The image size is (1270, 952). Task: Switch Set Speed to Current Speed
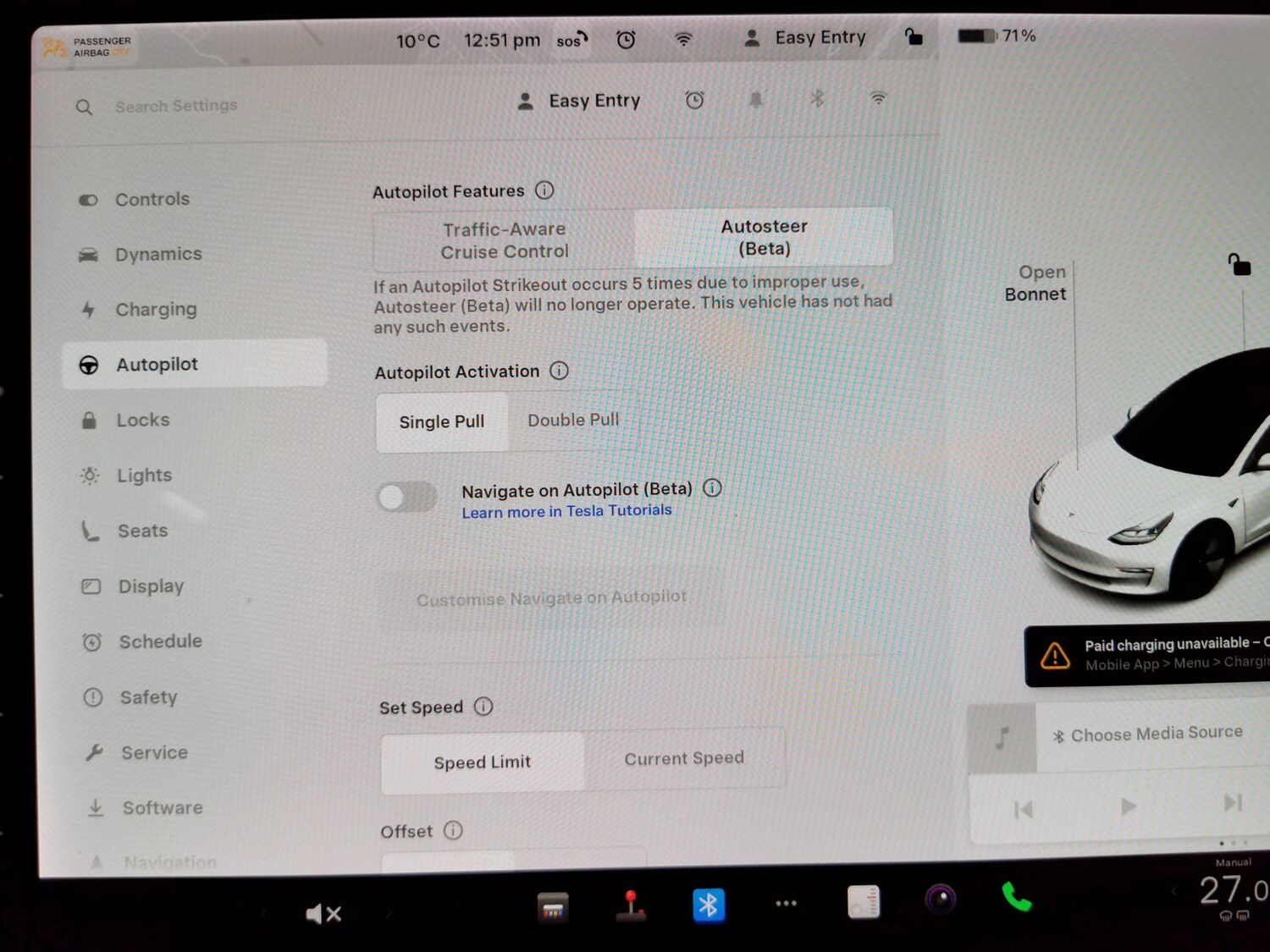tap(684, 758)
